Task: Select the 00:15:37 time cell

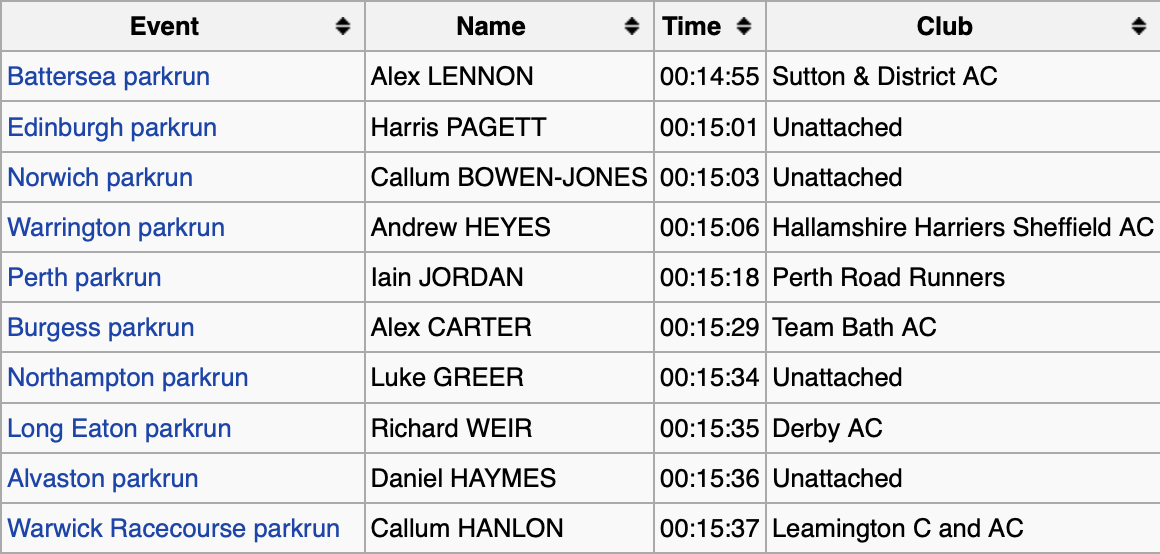Action: pyautogui.click(x=709, y=528)
